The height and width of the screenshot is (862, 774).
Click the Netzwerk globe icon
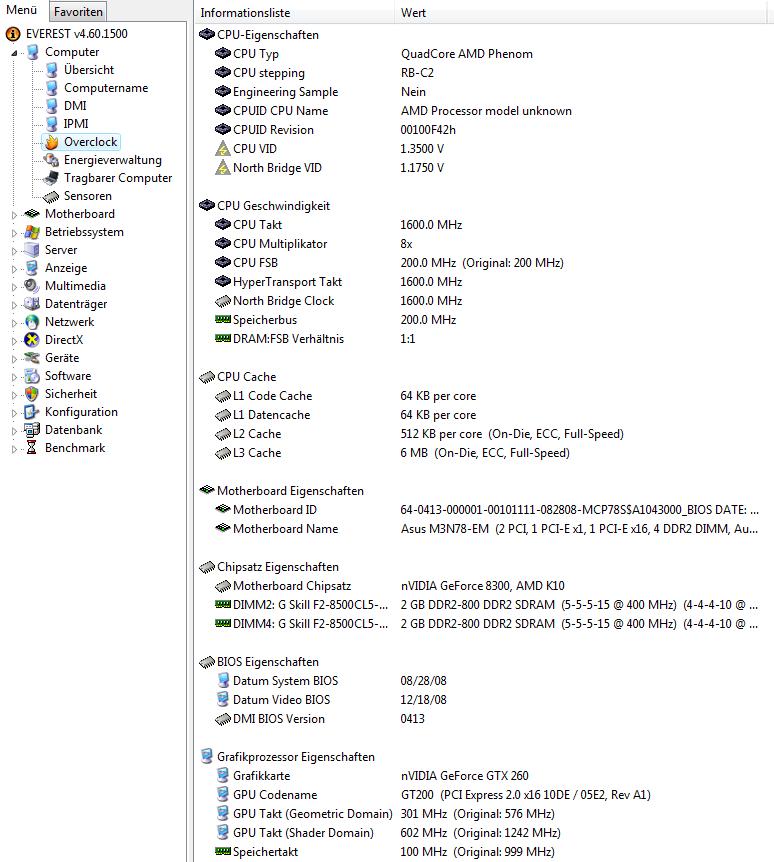pos(32,322)
